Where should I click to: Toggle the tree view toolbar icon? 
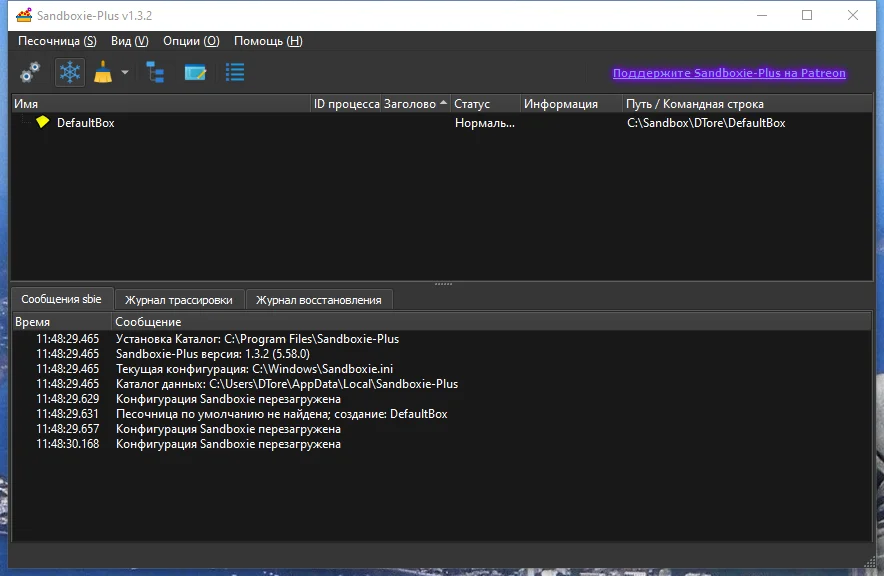coord(155,72)
